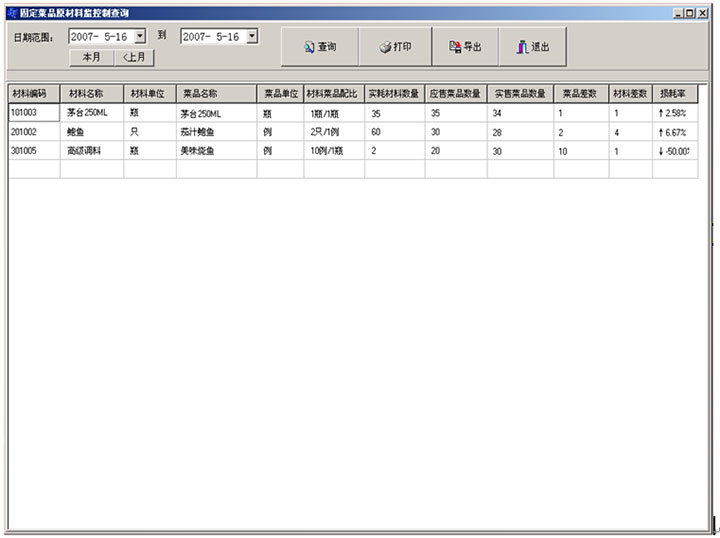The image size is (720, 538).
Task: Click the window title bar system icon
Action: coord(12,13)
